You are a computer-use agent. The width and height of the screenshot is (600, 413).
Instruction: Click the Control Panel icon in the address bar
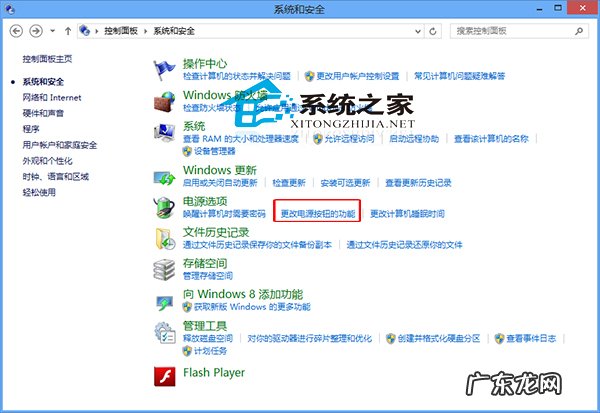[x=85, y=31]
